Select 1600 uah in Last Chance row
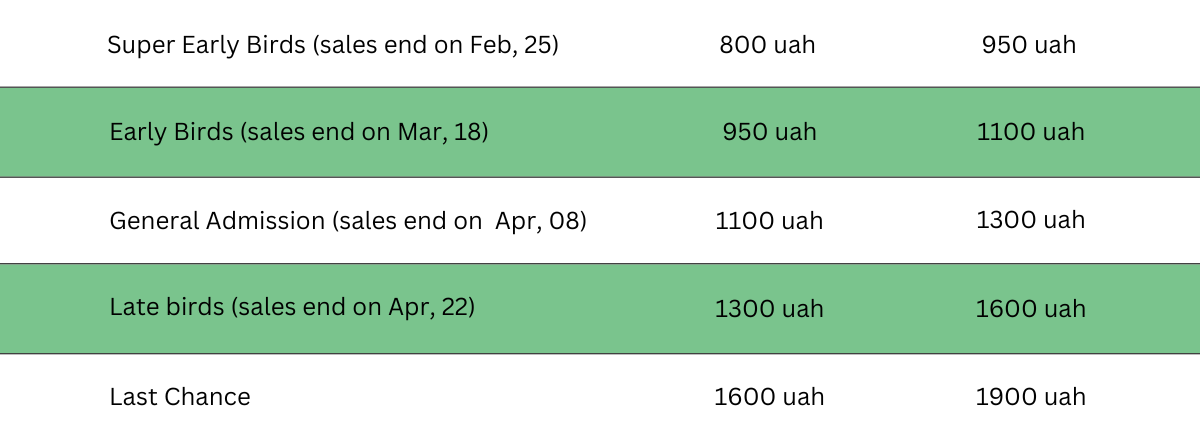This screenshot has width=1200, height=442. click(x=769, y=397)
